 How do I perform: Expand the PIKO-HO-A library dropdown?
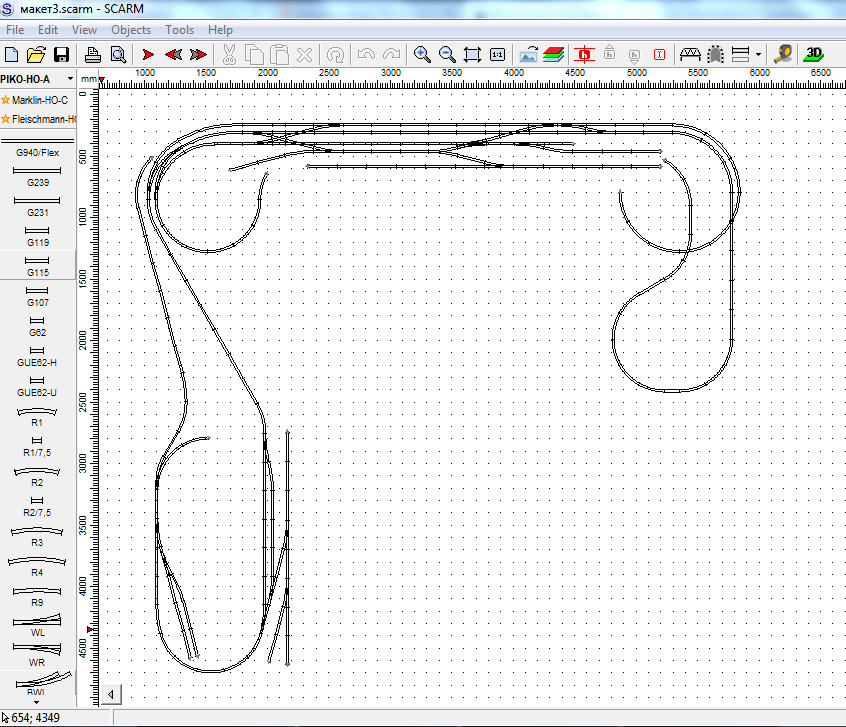pos(70,79)
